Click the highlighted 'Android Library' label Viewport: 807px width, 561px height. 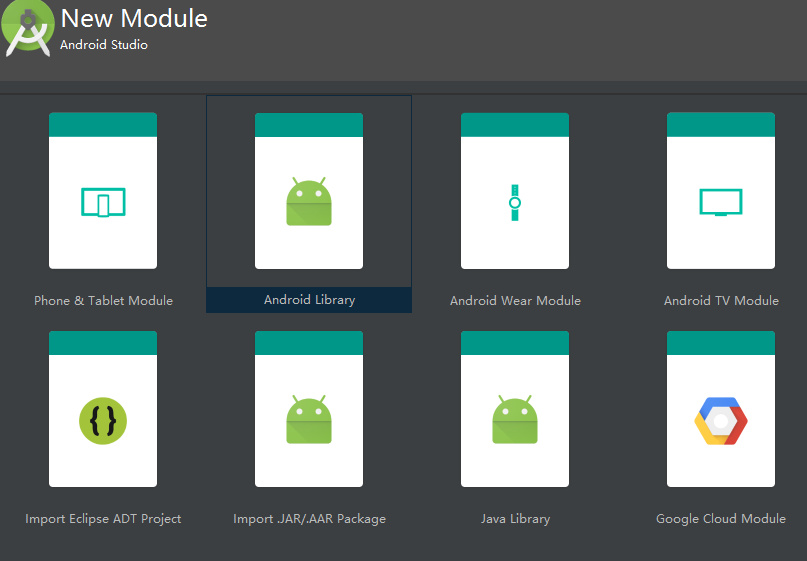pyautogui.click(x=309, y=300)
